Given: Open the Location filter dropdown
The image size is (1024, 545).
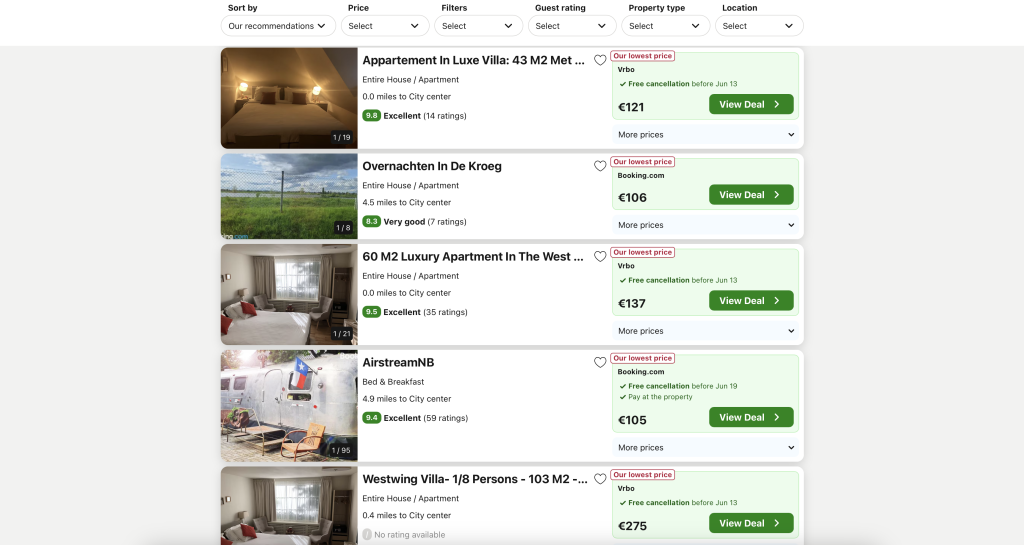Looking at the screenshot, I should pyautogui.click(x=759, y=26).
